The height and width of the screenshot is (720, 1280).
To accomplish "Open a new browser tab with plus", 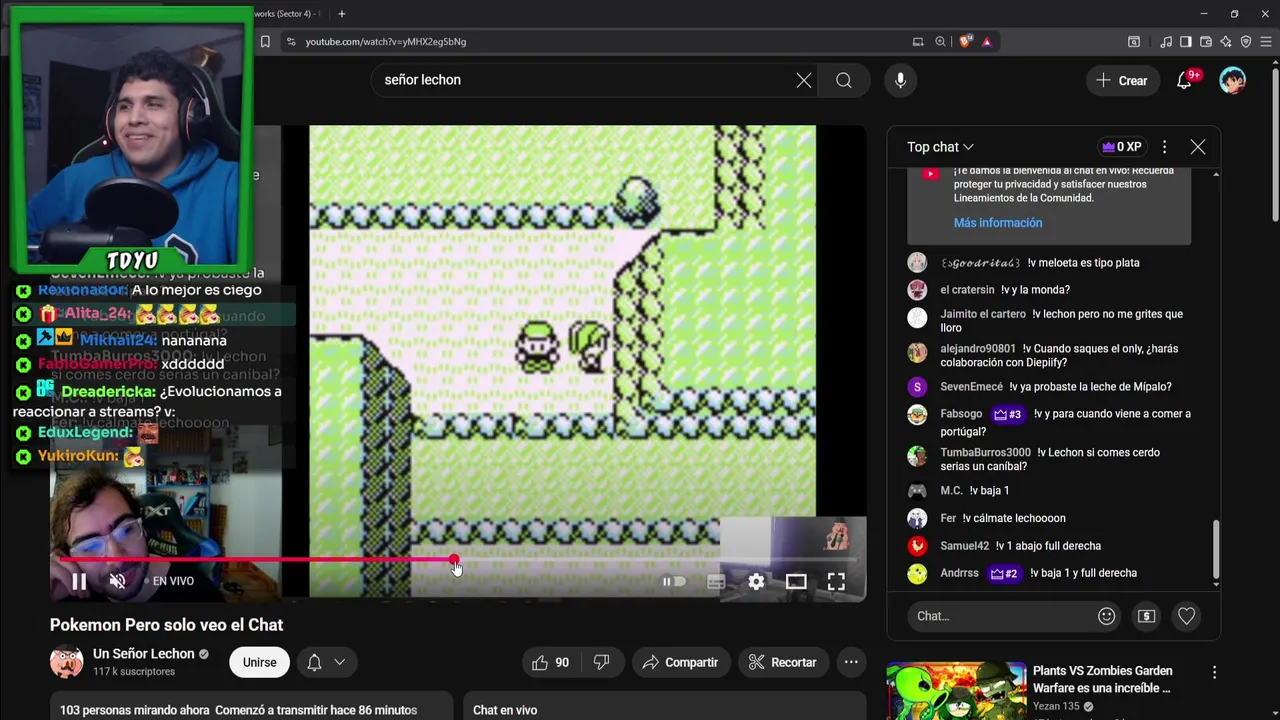I will coord(342,14).
